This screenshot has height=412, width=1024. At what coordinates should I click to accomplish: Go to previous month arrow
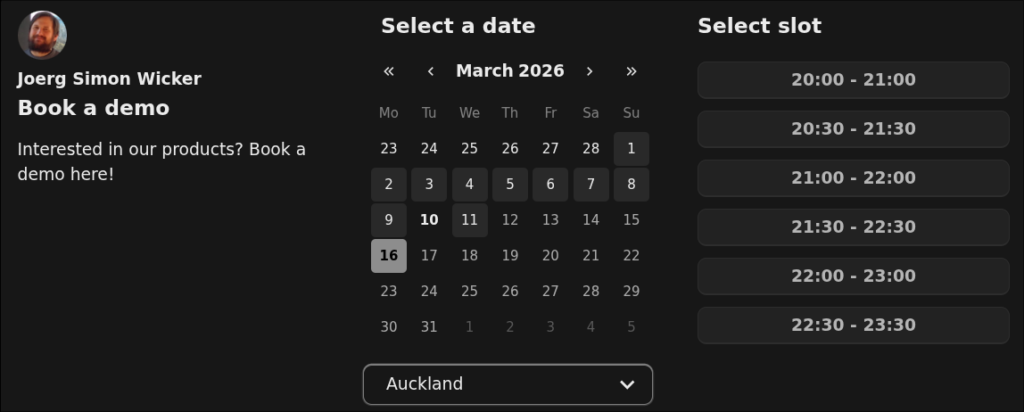pos(430,71)
